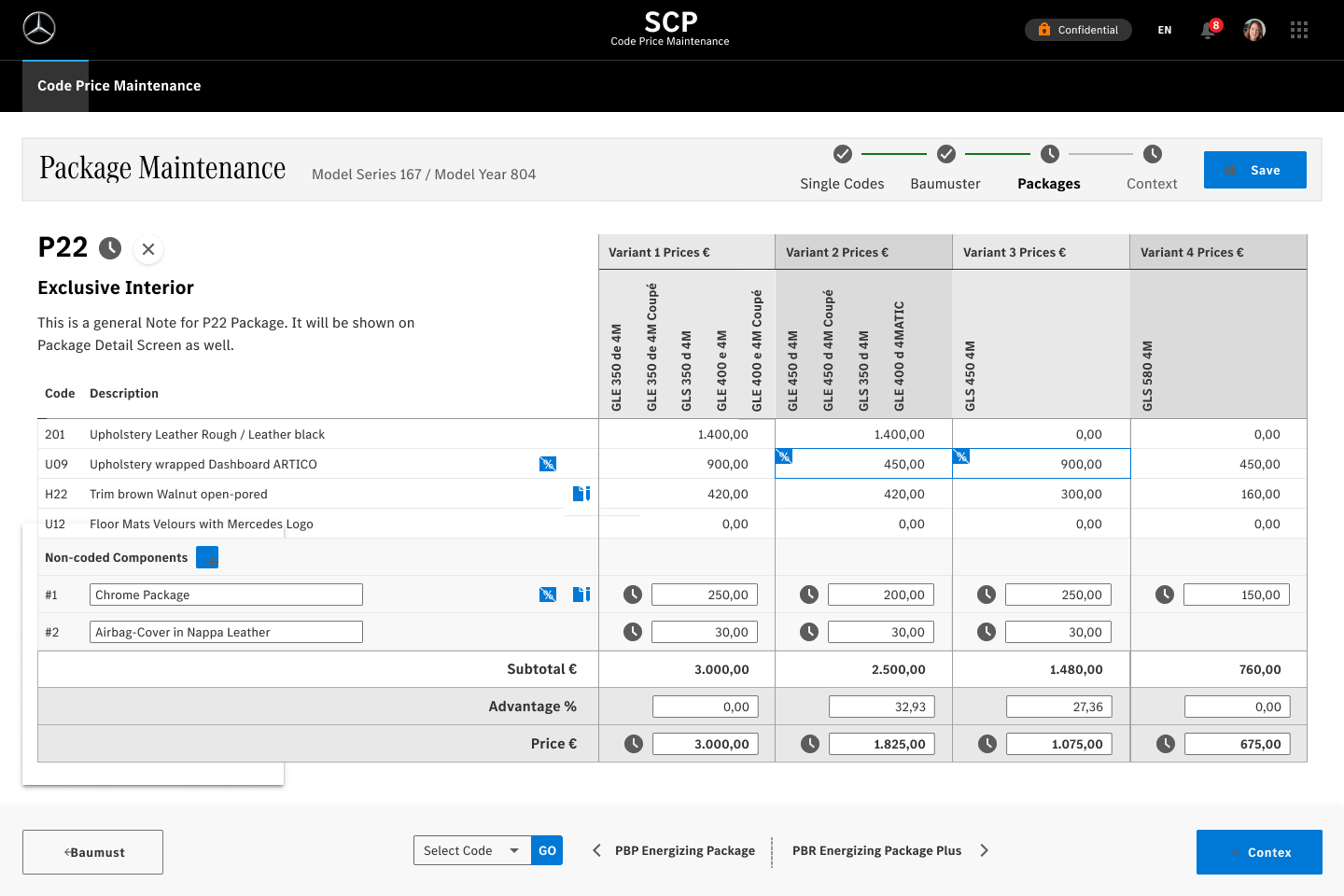Go to the Baumuster step
Image resolution: width=1344 pixels, height=896 pixels.
(x=945, y=184)
